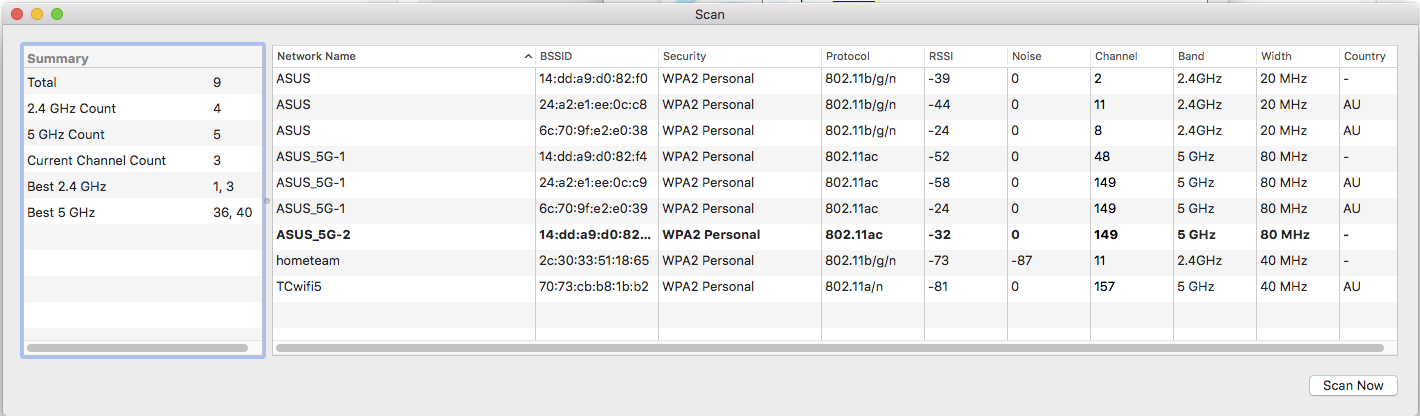Sort by Network Name column header
This screenshot has width=1420, height=416.
tap(316, 56)
